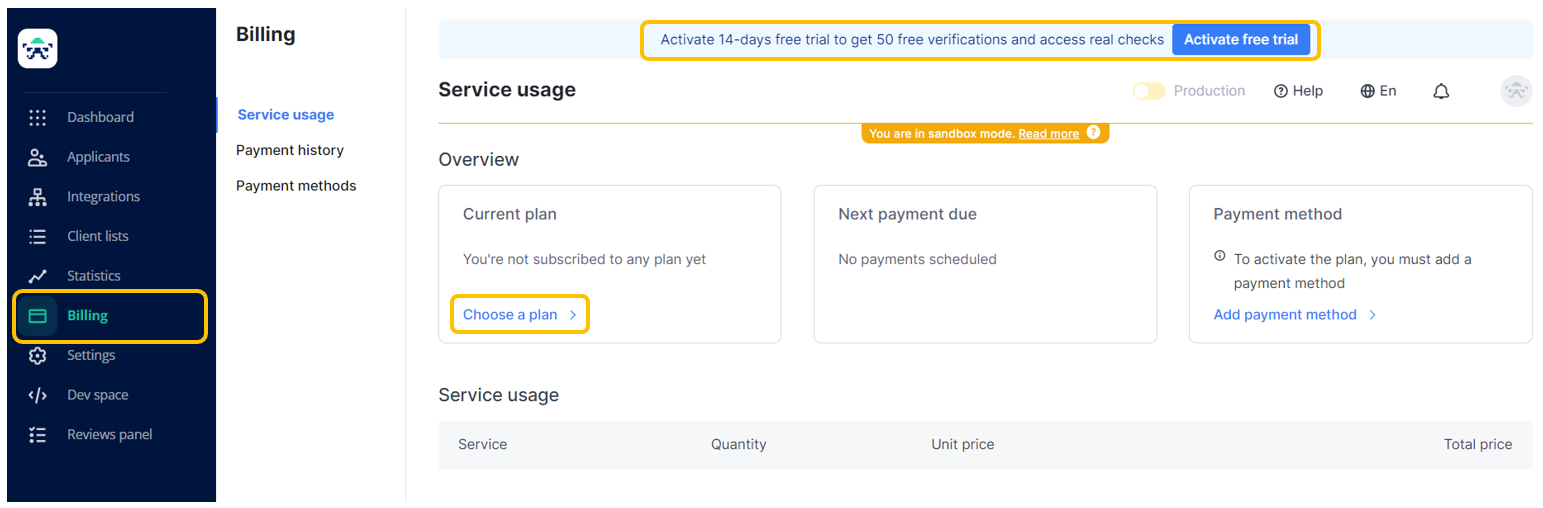Open the Help menu

click(x=1298, y=91)
